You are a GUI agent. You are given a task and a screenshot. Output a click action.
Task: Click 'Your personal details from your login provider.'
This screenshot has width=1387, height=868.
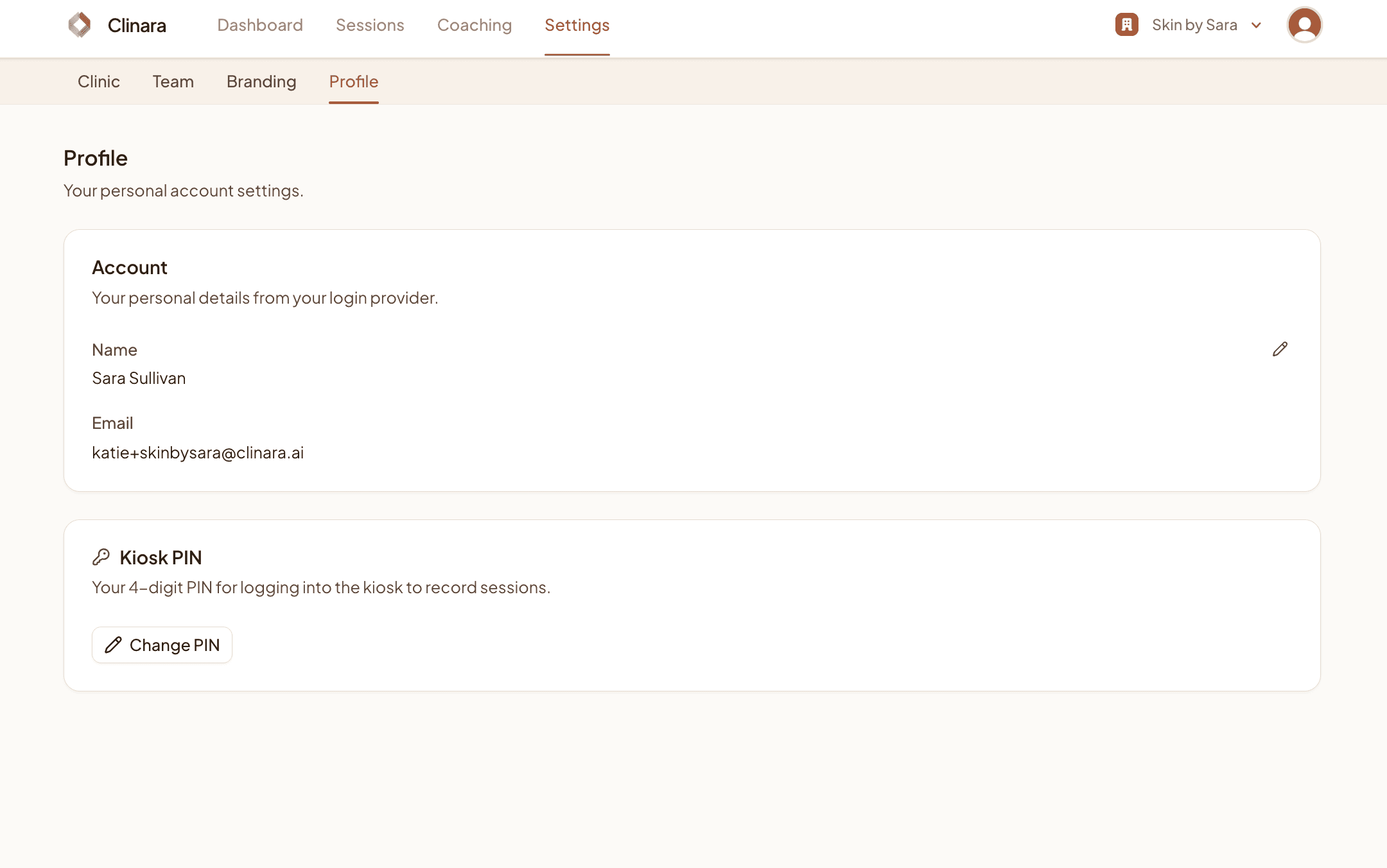pyautogui.click(x=265, y=298)
